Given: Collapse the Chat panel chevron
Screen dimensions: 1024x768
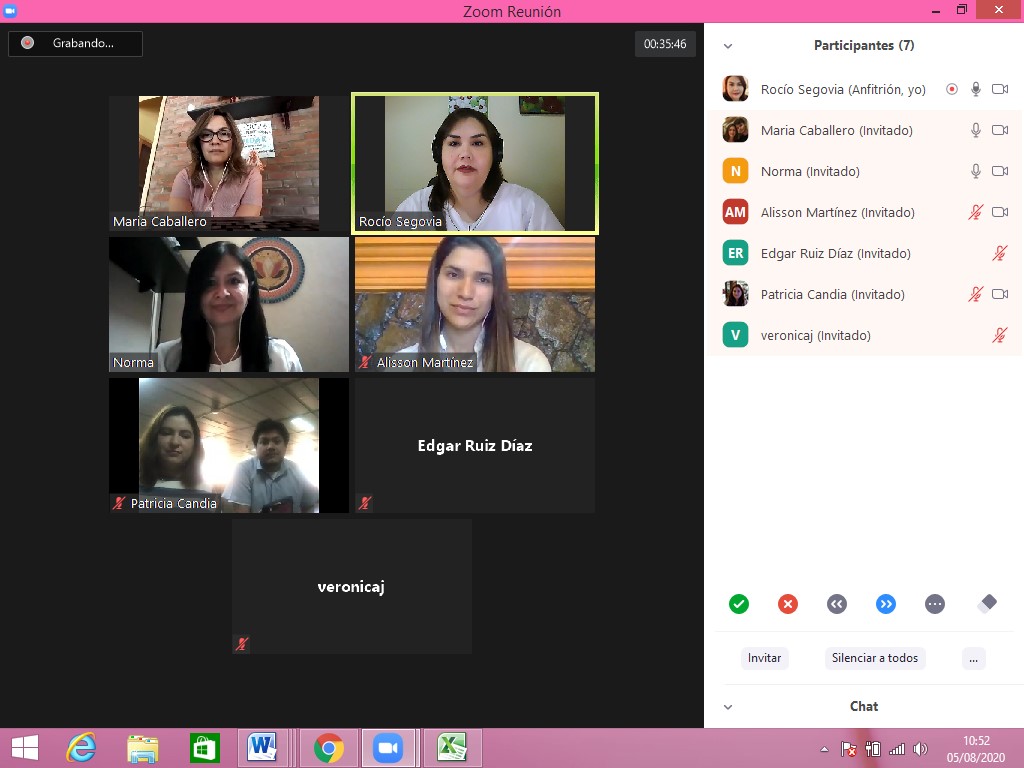Looking at the screenshot, I should coord(728,707).
